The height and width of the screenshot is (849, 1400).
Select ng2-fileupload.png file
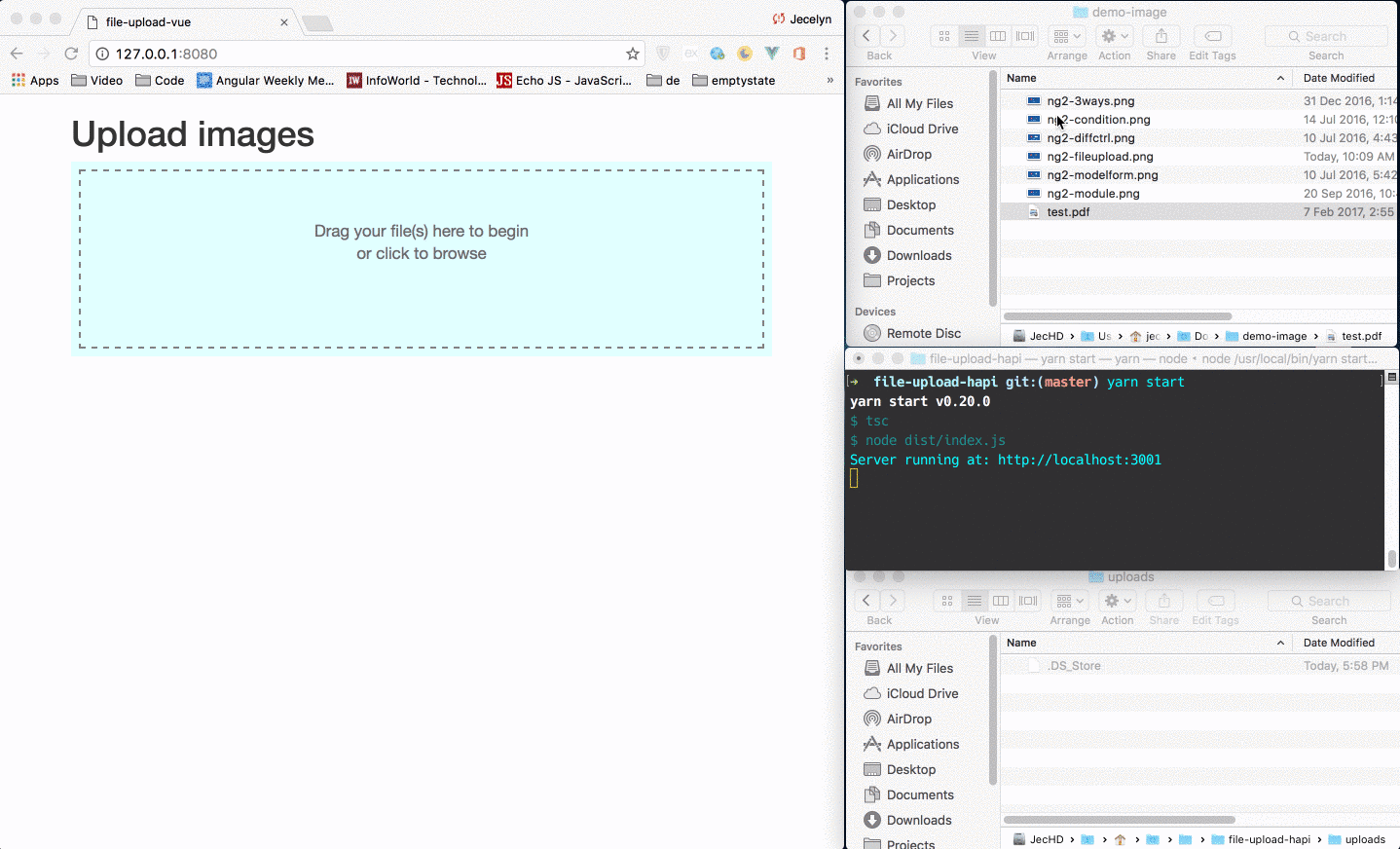[x=1100, y=157]
